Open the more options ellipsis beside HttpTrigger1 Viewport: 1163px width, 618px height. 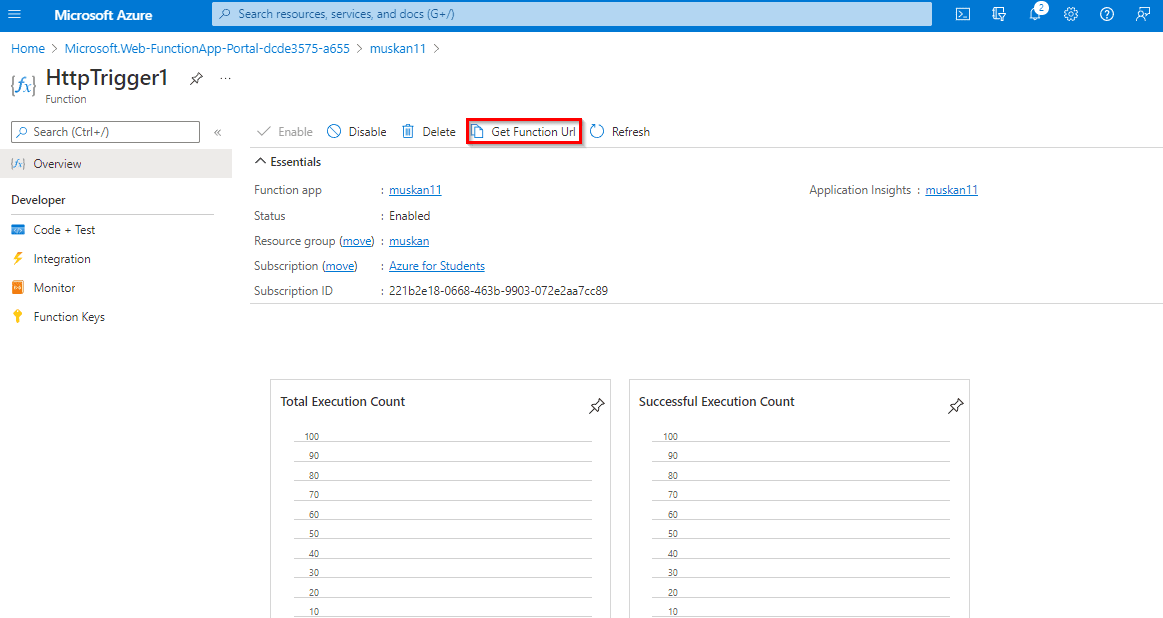point(225,78)
